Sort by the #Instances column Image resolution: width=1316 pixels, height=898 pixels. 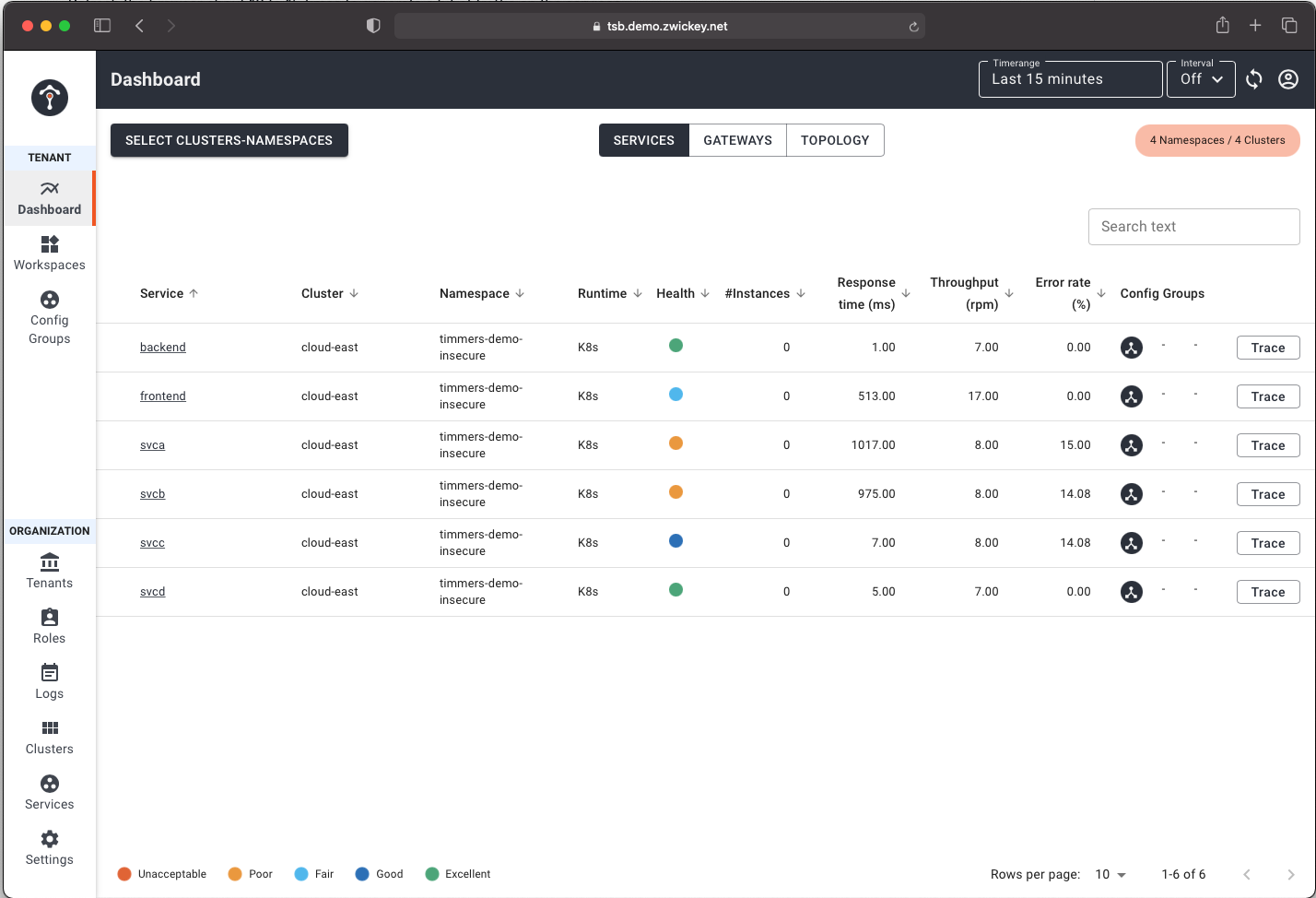pyautogui.click(x=765, y=293)
